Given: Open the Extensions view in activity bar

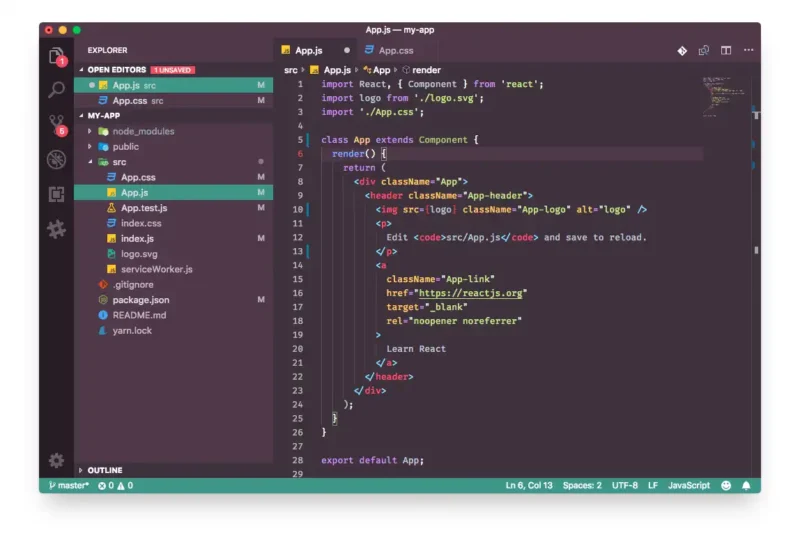Looking at the screenshot, I should click(57, 194).
